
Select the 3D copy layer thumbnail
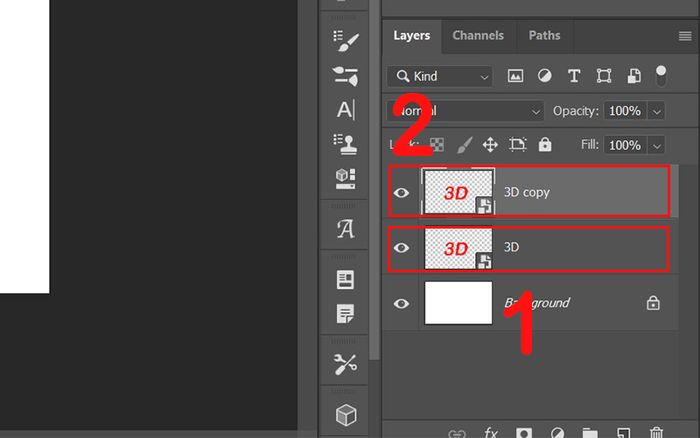[458, 192]
